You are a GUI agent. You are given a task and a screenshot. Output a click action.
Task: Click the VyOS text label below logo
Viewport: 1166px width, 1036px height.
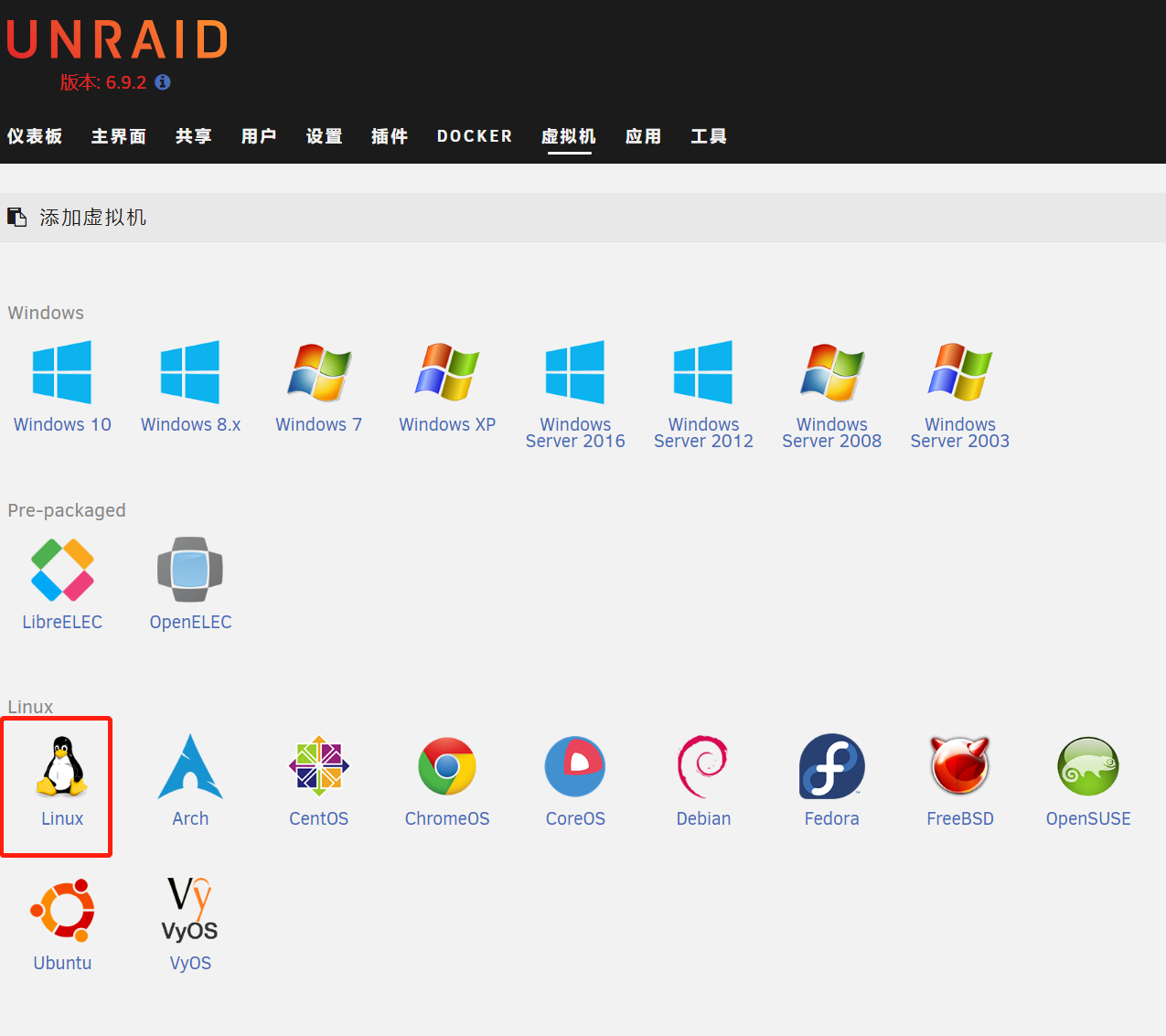point(190,963)
